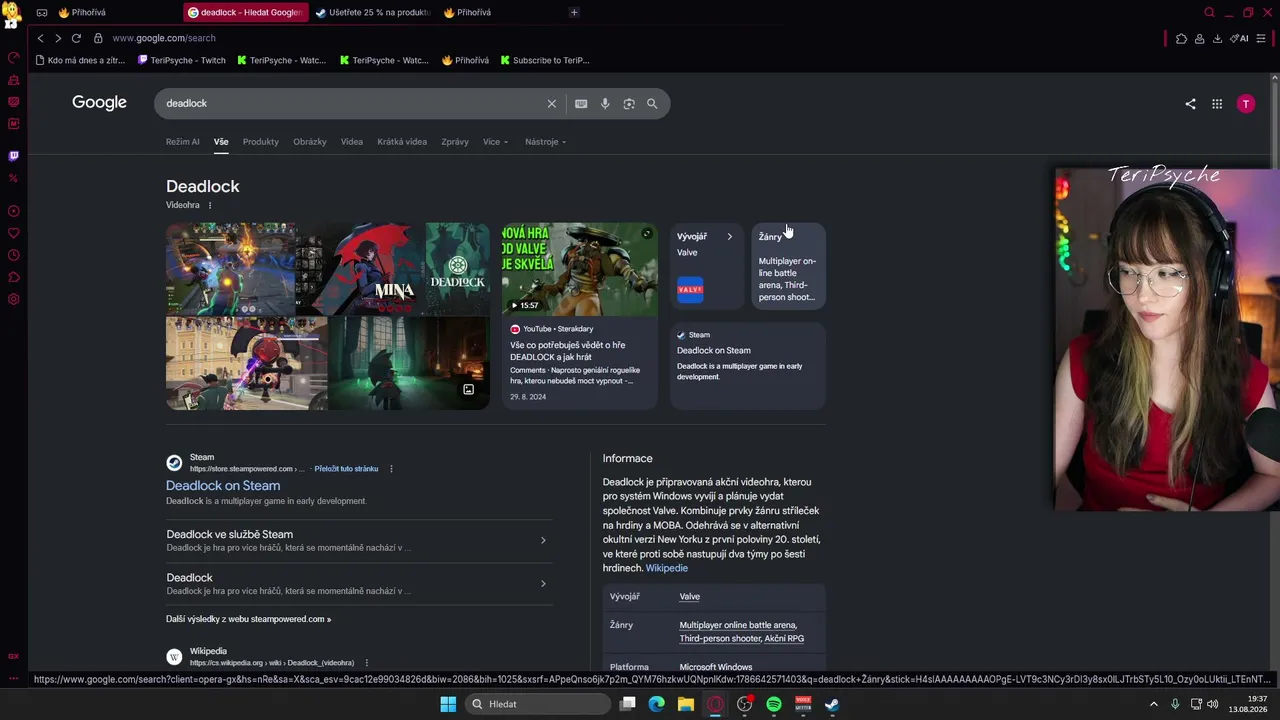Open Spotify from the taskbar
Image resolution: width=1280 pixels, height=720 pixels.
(774, 704)
